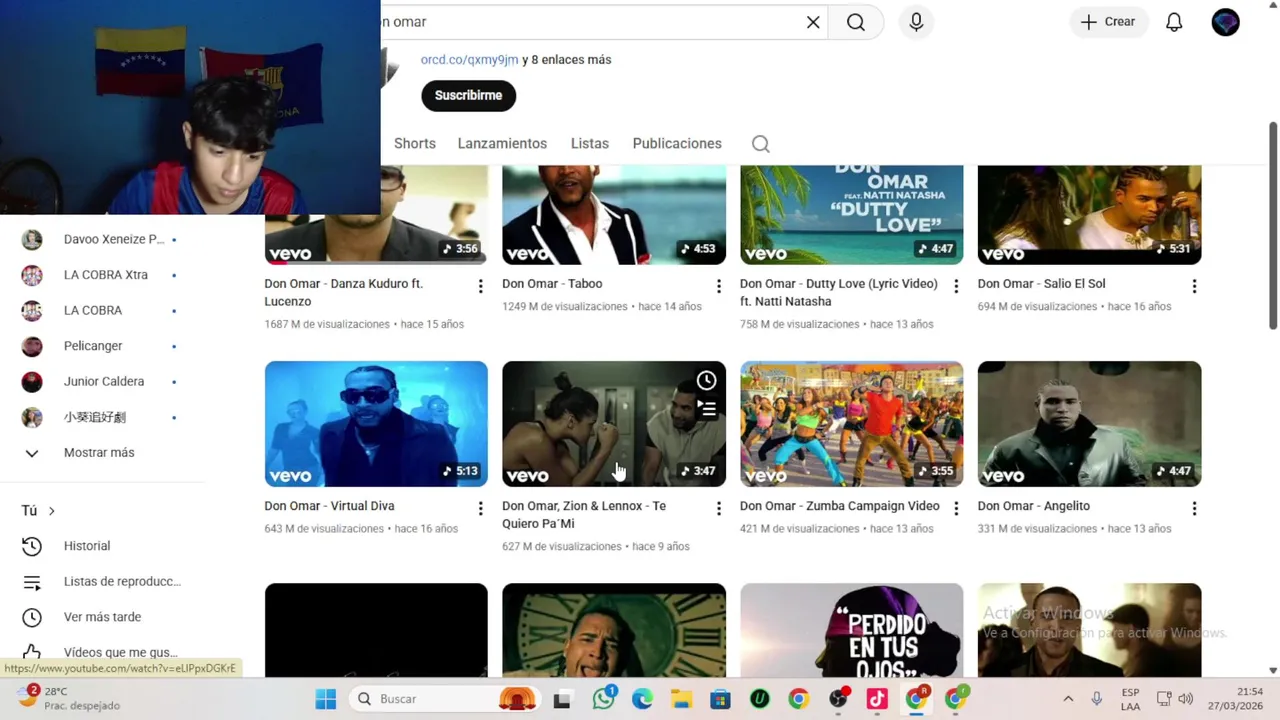Click the magnifier search button

click(856, 22)
